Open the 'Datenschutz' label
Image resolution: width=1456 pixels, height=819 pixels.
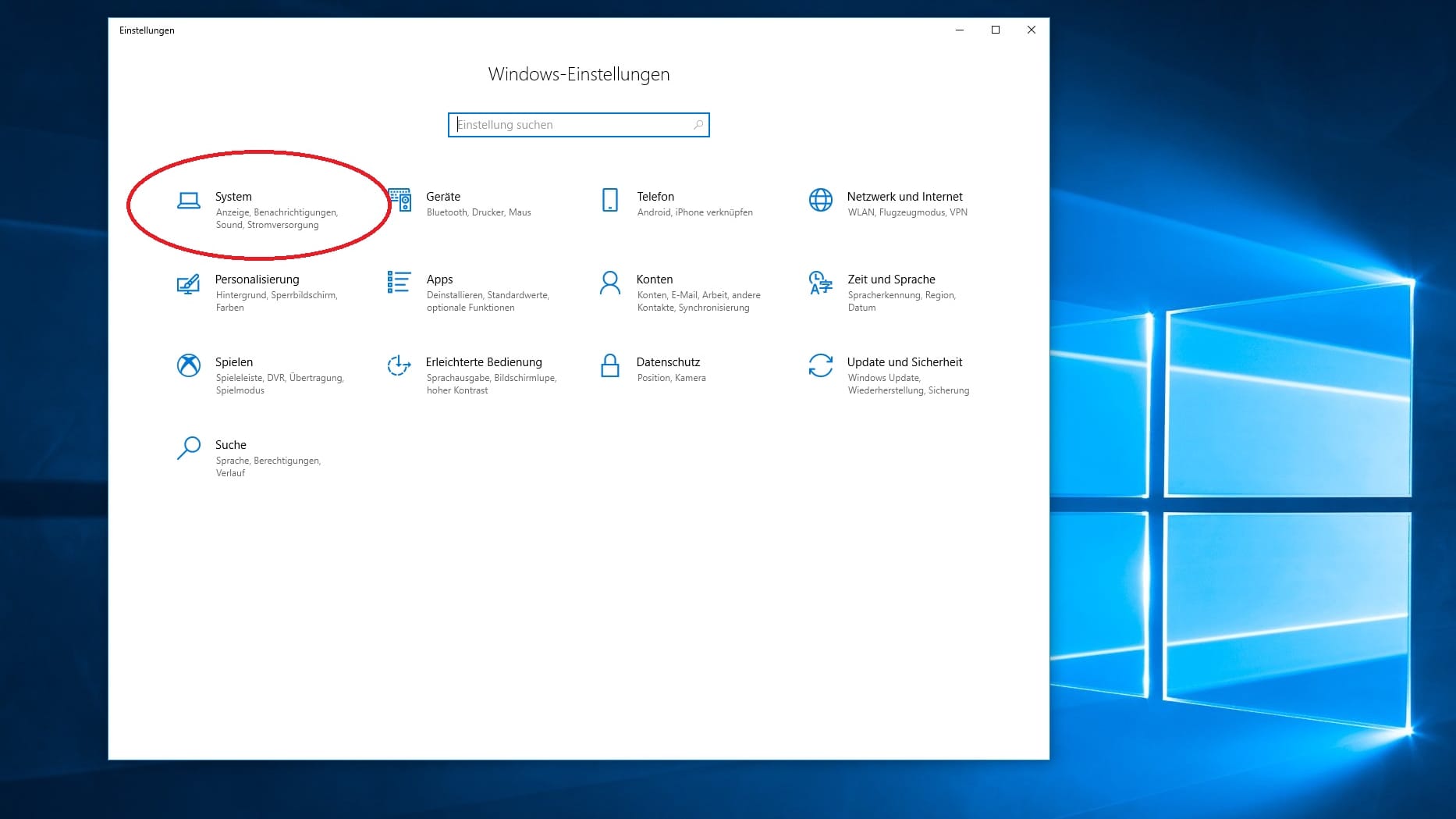click(x=669, y=362)
